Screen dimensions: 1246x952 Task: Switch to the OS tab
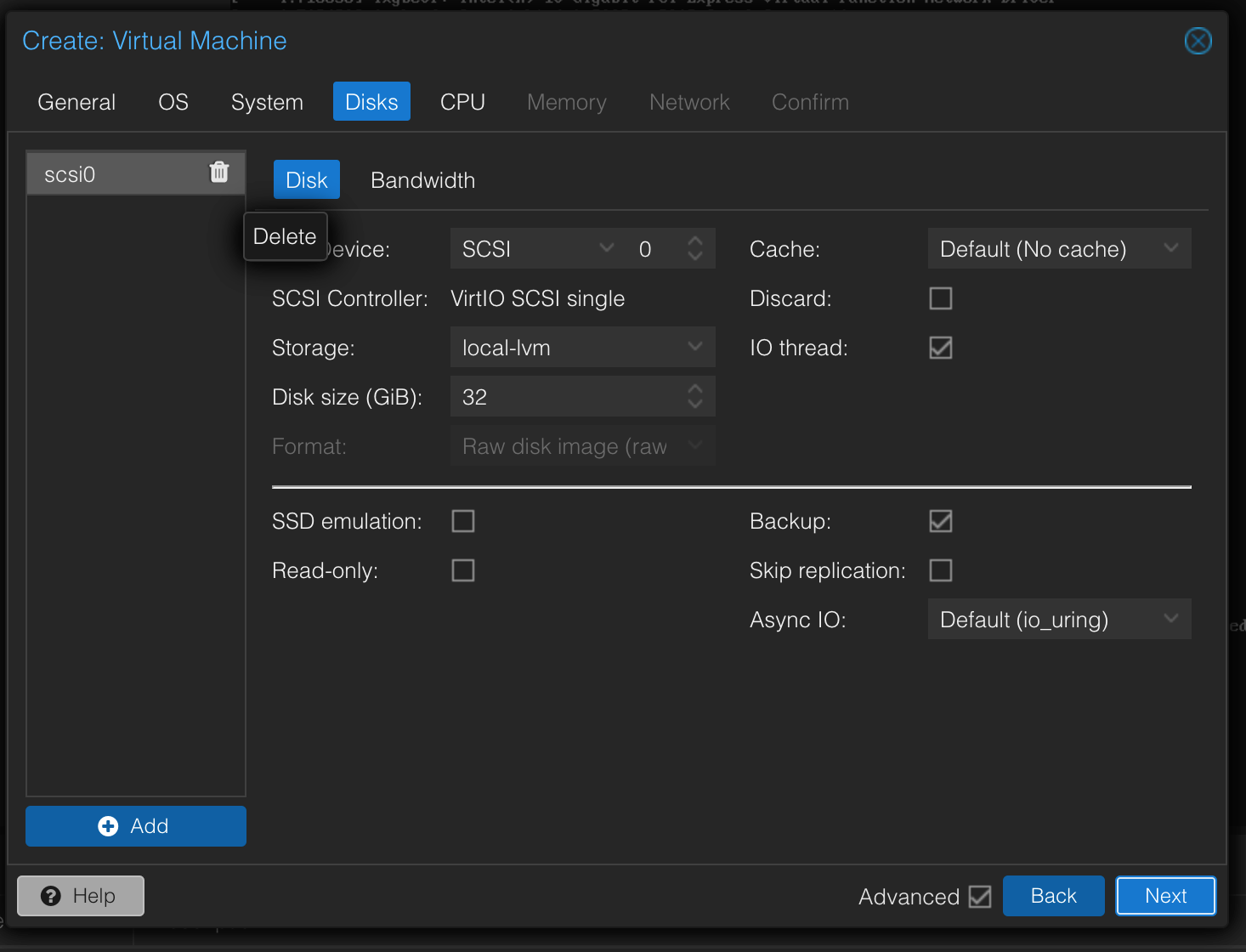(173, 102)
